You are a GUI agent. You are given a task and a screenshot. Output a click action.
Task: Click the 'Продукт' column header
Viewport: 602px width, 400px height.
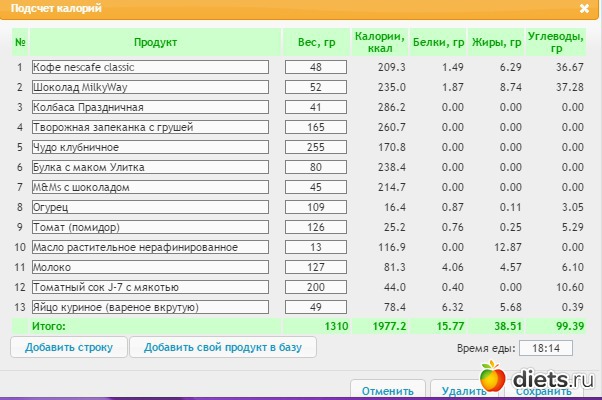tap(155, 42)
